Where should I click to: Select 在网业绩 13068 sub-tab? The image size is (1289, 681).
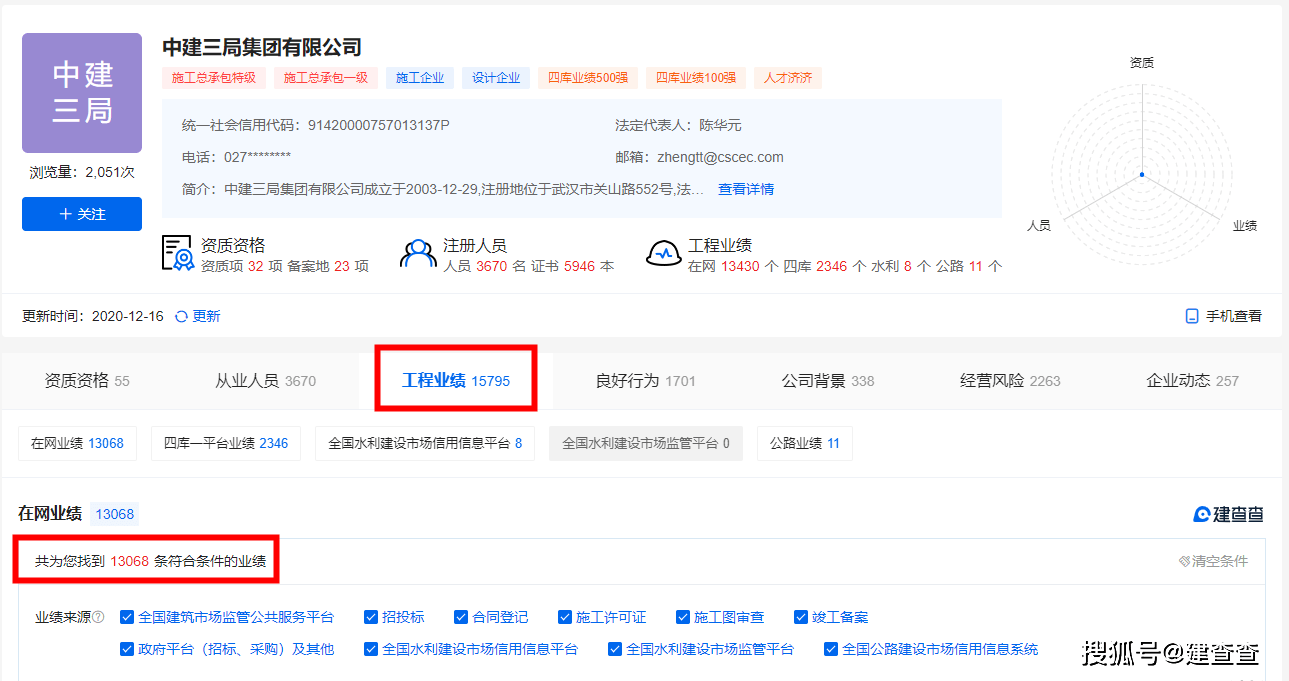pyautogui.click(x=77, y=443)
